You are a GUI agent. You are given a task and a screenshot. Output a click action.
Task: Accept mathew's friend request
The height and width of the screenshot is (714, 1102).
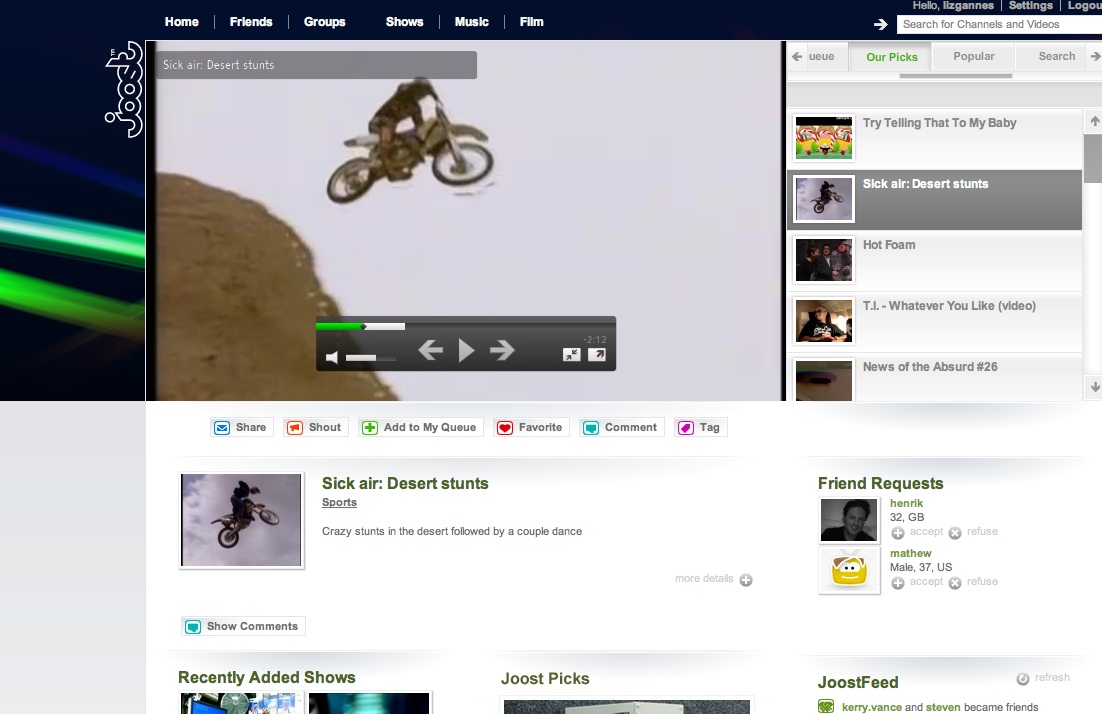[917, 582]
